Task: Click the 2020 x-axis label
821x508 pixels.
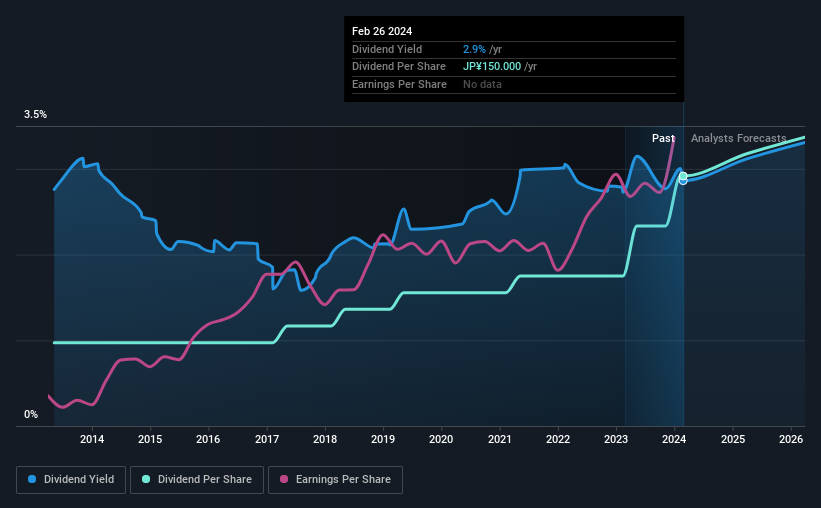Action: point(441,439)
